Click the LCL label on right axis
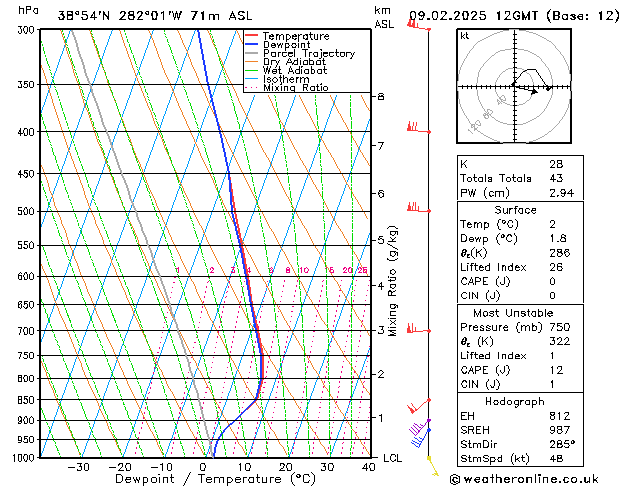The image size is (629, 486). 392,458
